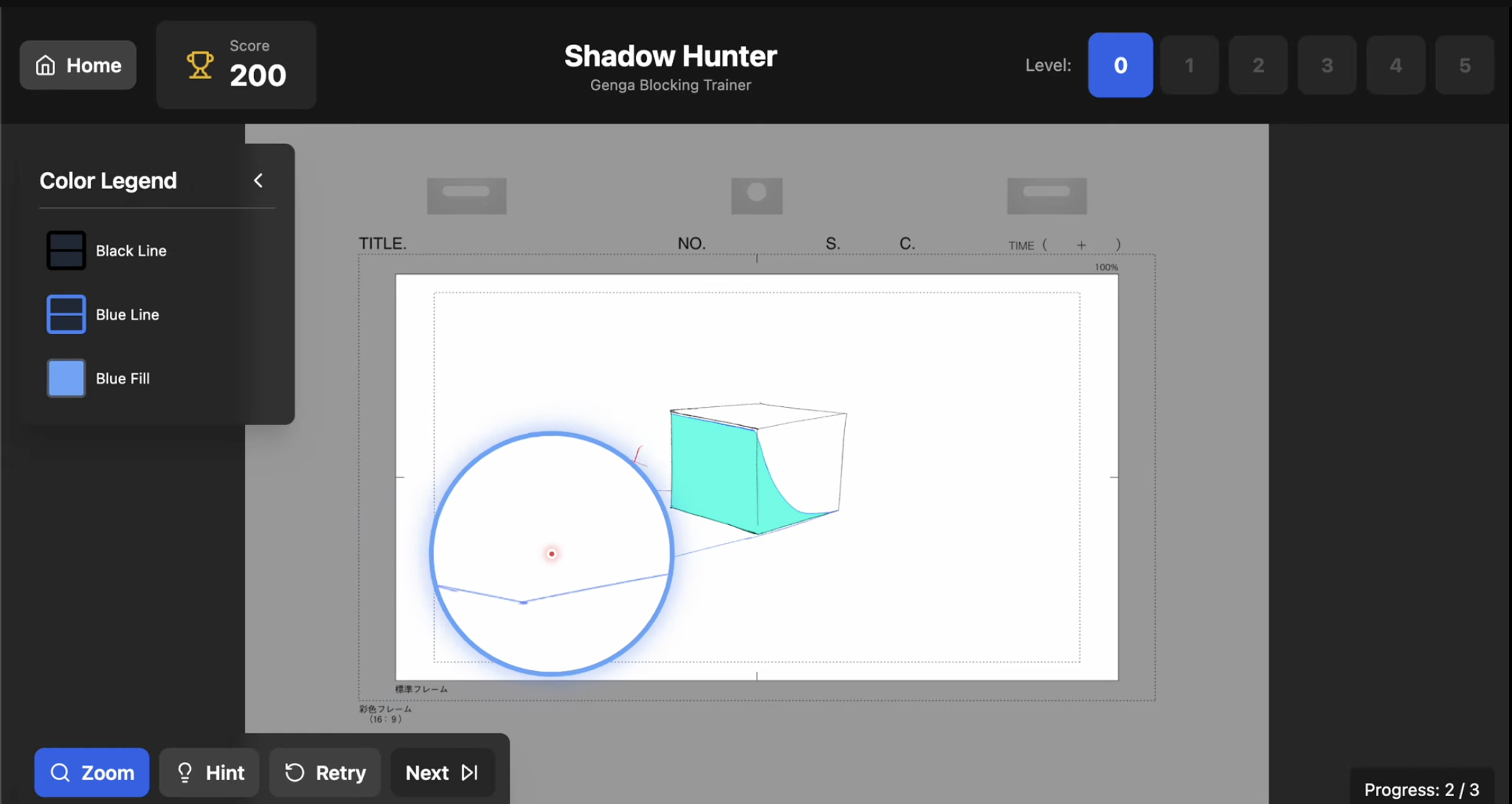The width and height of the screenshot is (1512, 804).
Task: Choose level 3
Action: pyautogui.click(x=1326, y=65)
